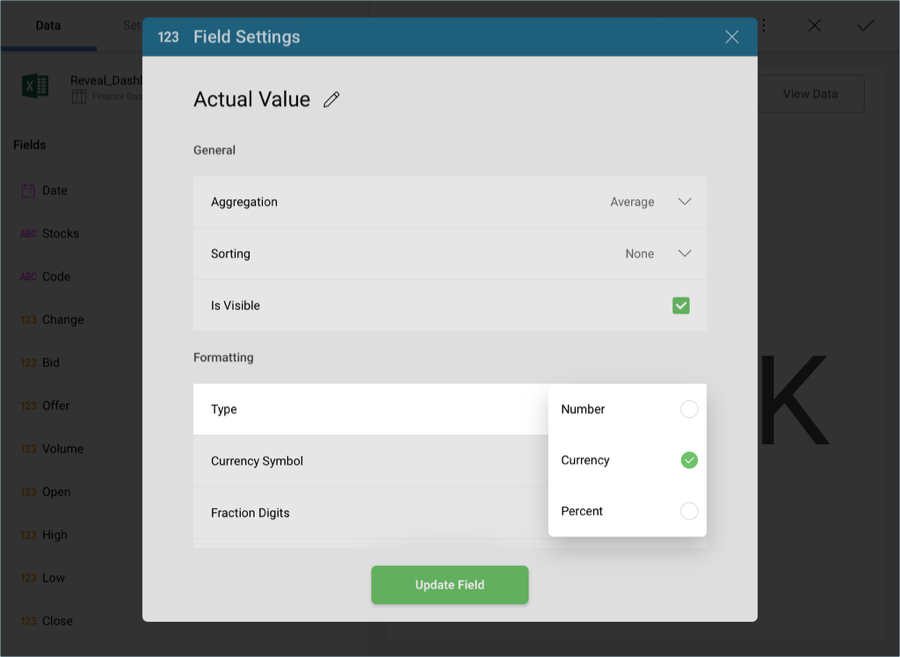Image resolution: width=900 pixels, height=657 pixels.
Task: Click the ABC icon beside Stocks field
Action: tap(28, 234)
